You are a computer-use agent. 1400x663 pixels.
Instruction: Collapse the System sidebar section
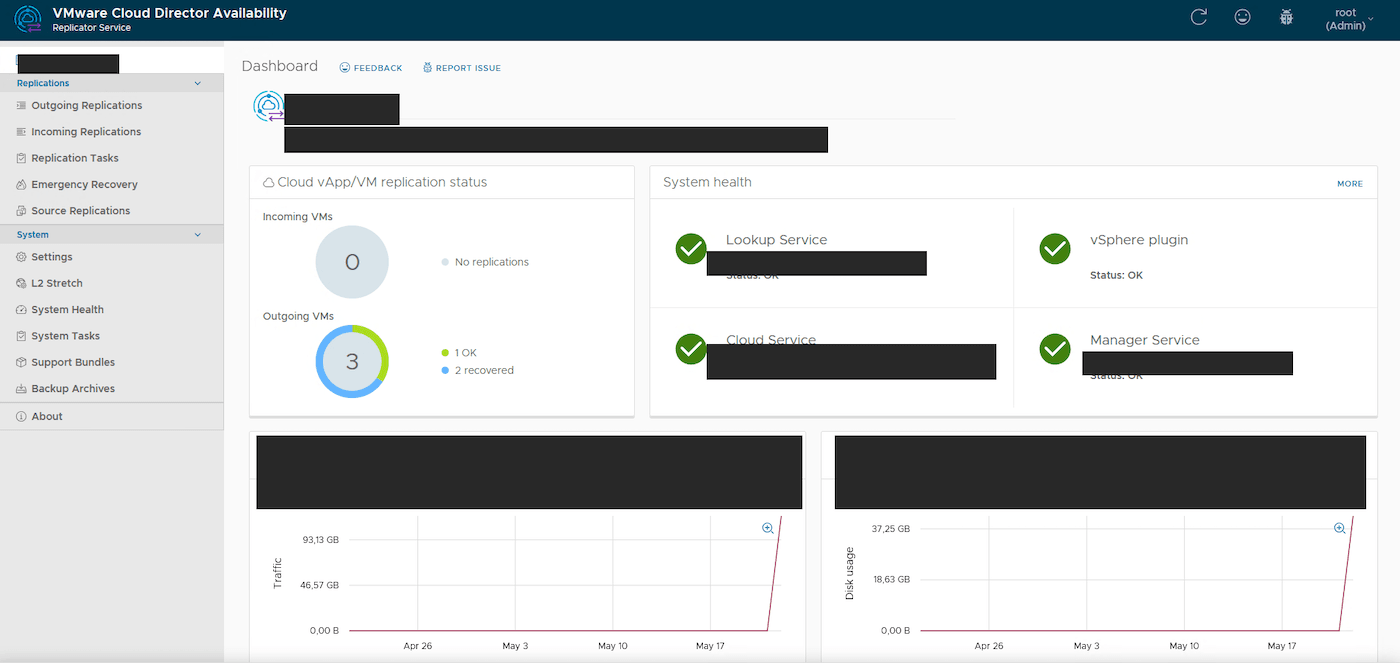197,234
